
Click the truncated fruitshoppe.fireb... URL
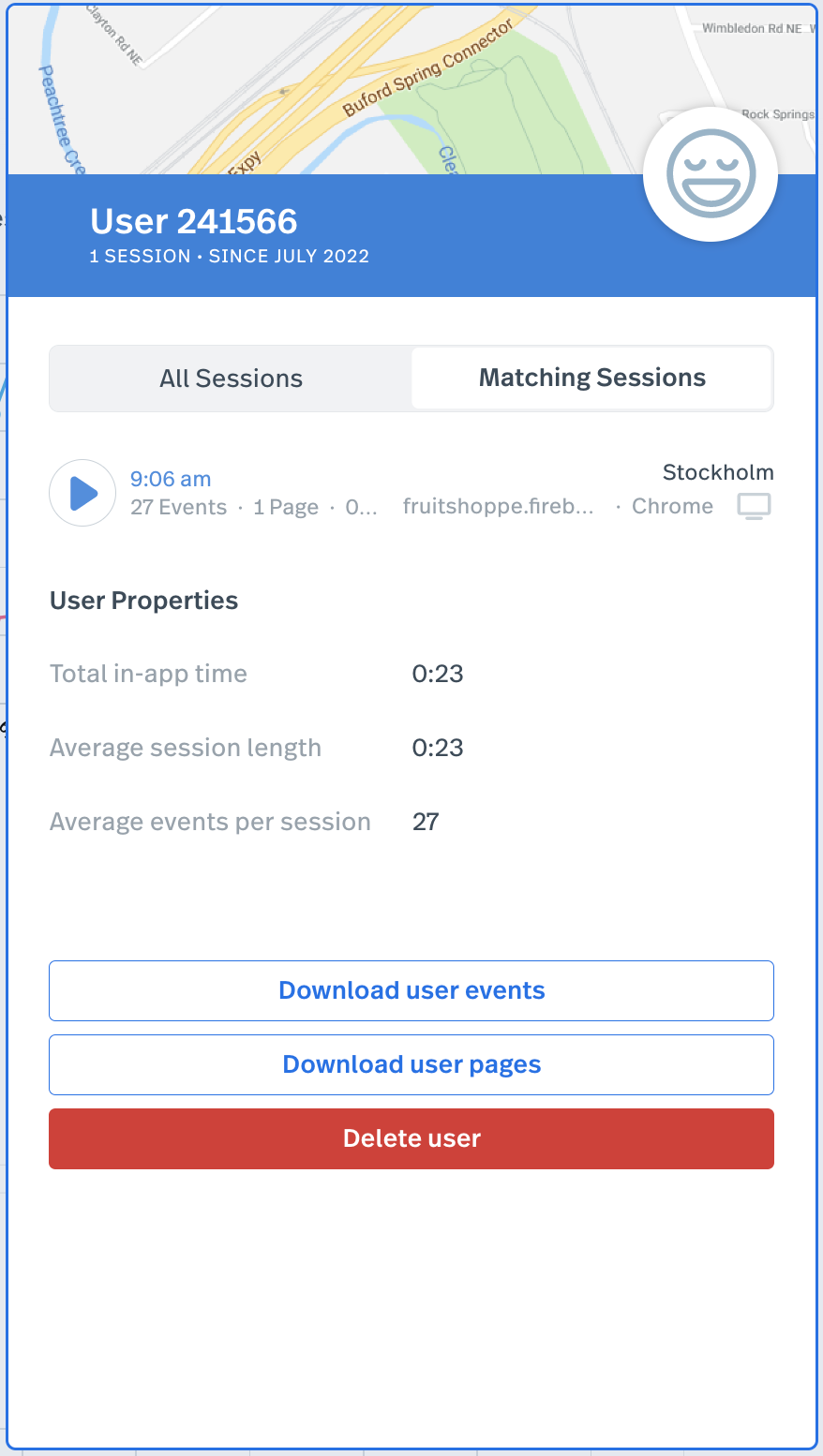pyautogui.click(x=498, y=507)
